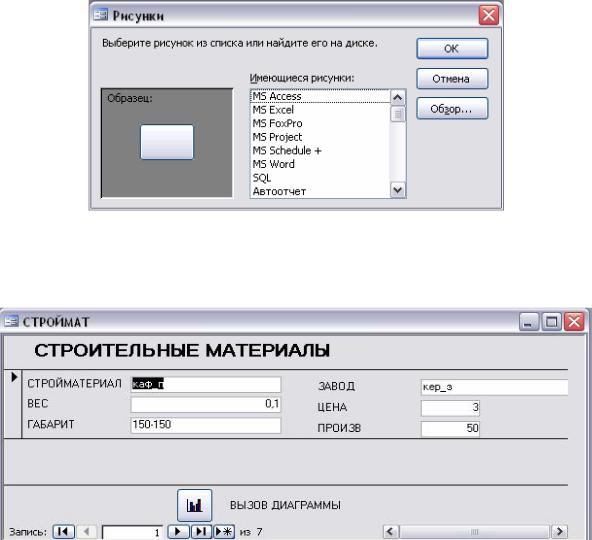This screenshot has width=592, height=540.
Task: Minimize the СТРОЙМАТ window
Action: [529, 322]
